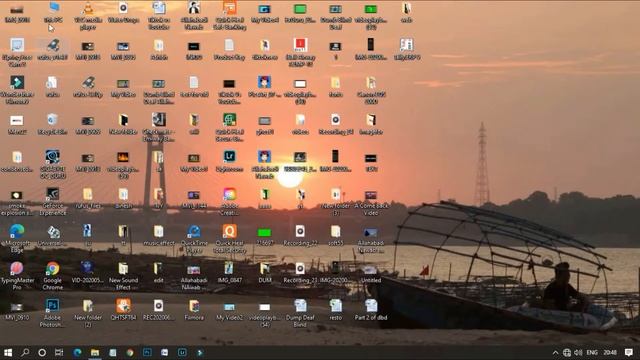Screen dimensions: 640x360
Task: Change the ENG input language
Action: (592, 353)
